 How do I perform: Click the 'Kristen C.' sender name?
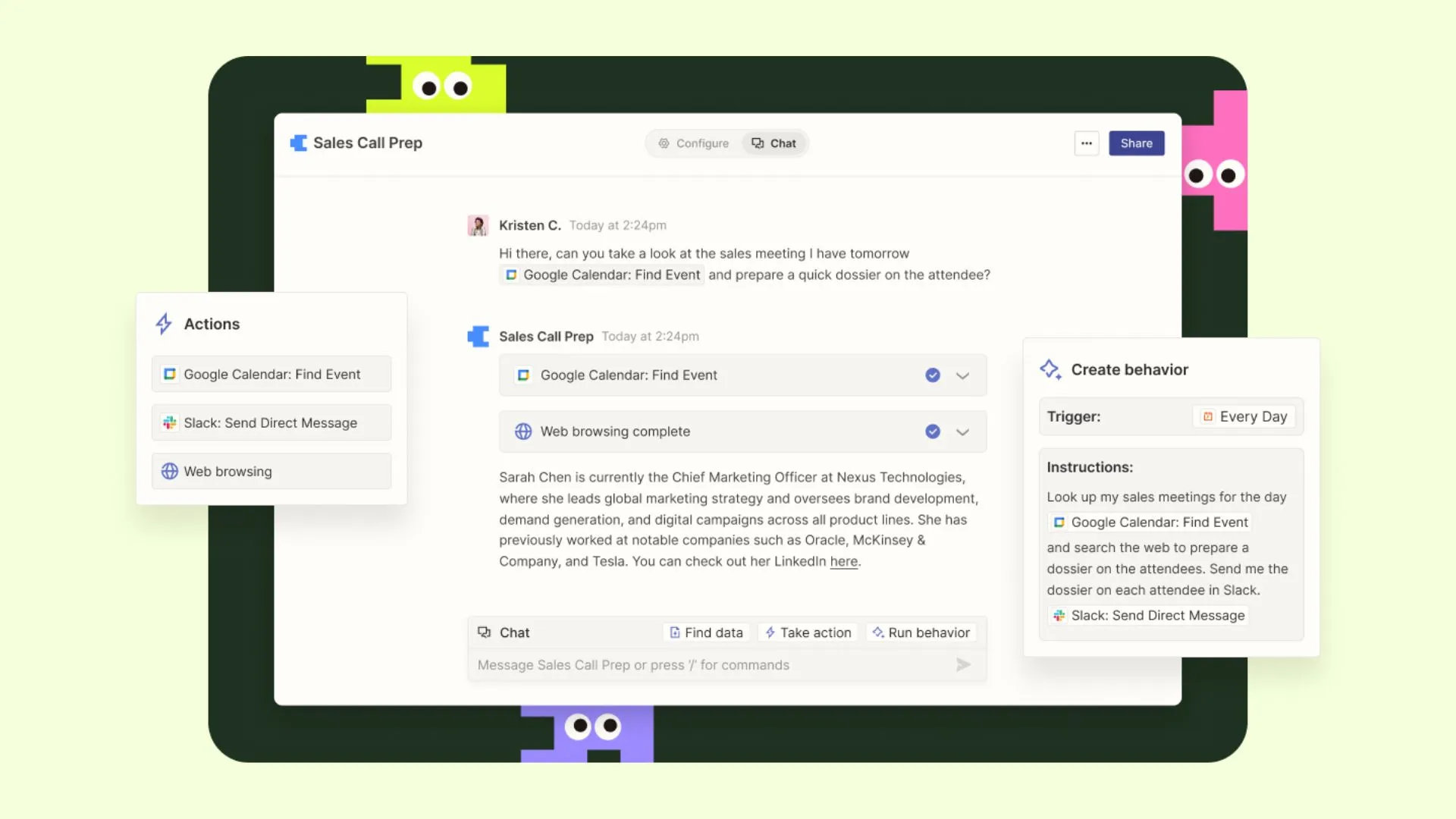pos(530,225)
